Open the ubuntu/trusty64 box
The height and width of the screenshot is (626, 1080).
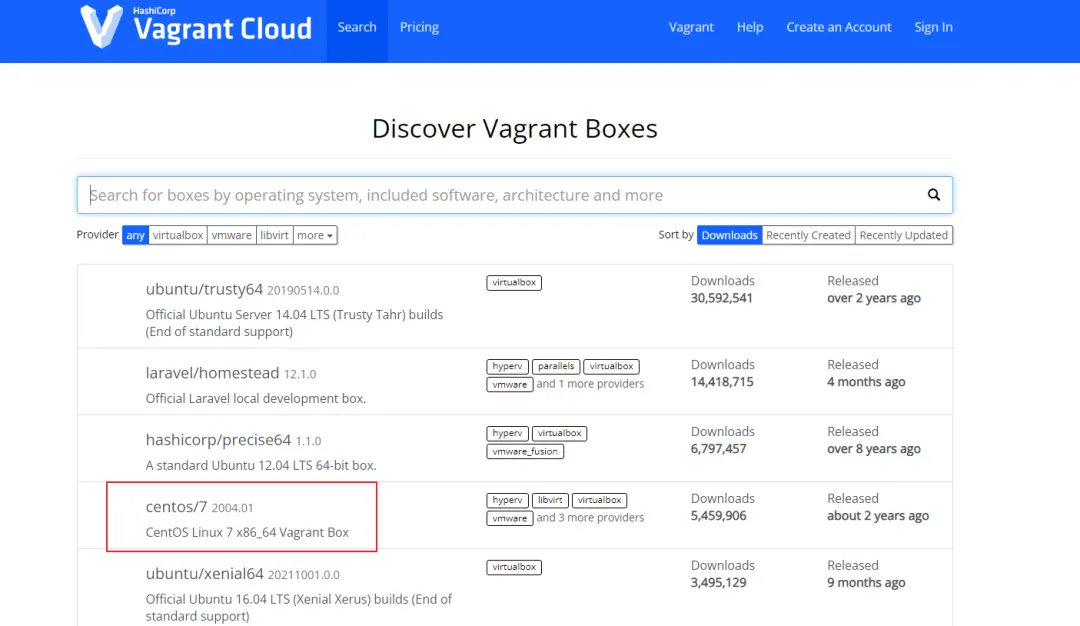click(x=204, y=289)
